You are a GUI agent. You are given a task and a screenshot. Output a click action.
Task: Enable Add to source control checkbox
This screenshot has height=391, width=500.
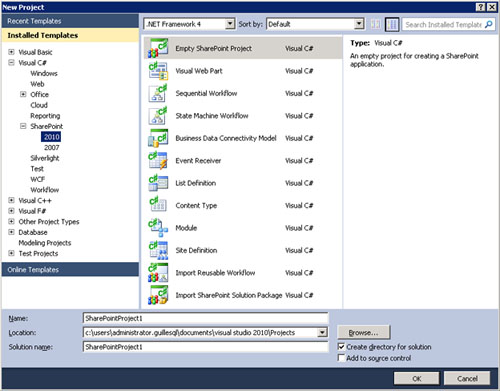(341, 358)
